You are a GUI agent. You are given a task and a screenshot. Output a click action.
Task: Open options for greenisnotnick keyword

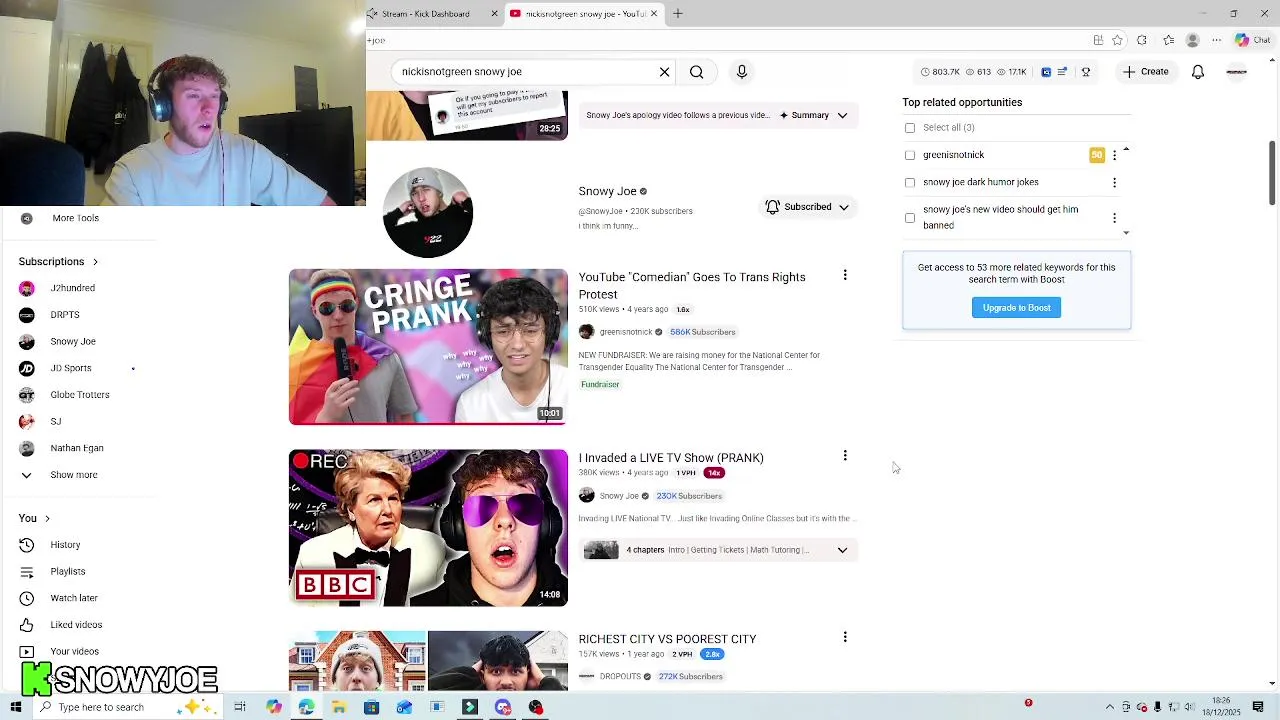(x=1114, y=155)
